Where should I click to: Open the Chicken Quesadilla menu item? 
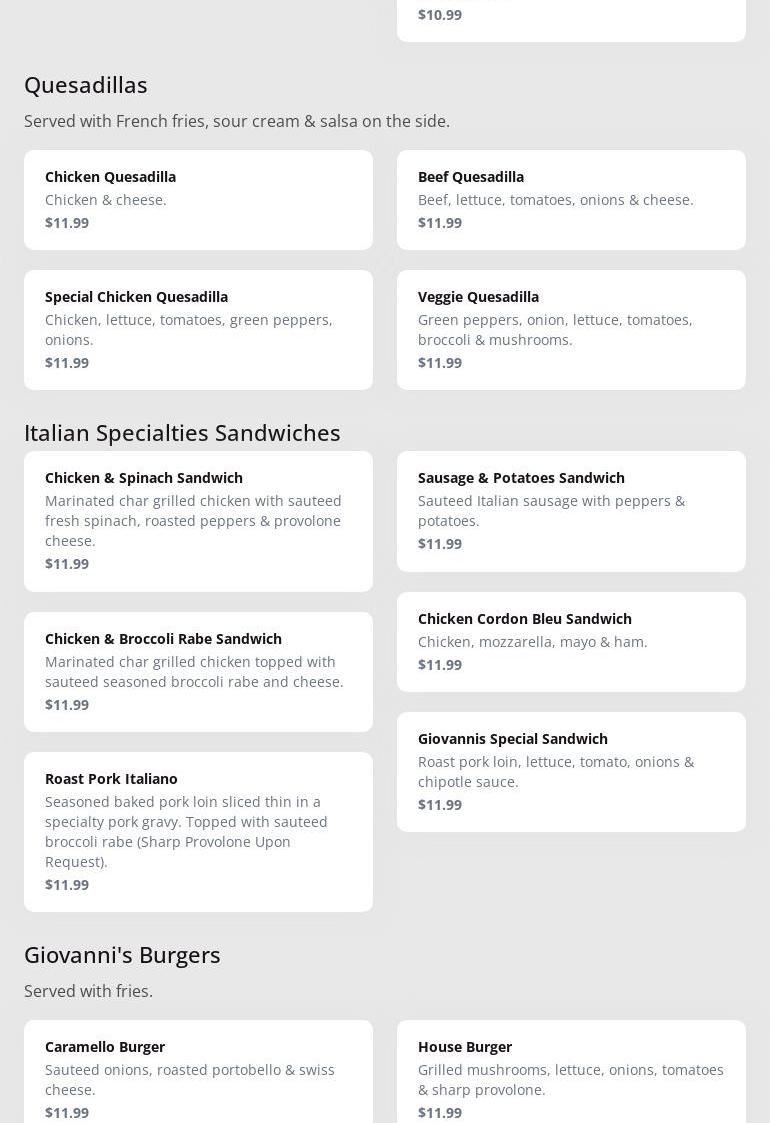click(198, 199)
